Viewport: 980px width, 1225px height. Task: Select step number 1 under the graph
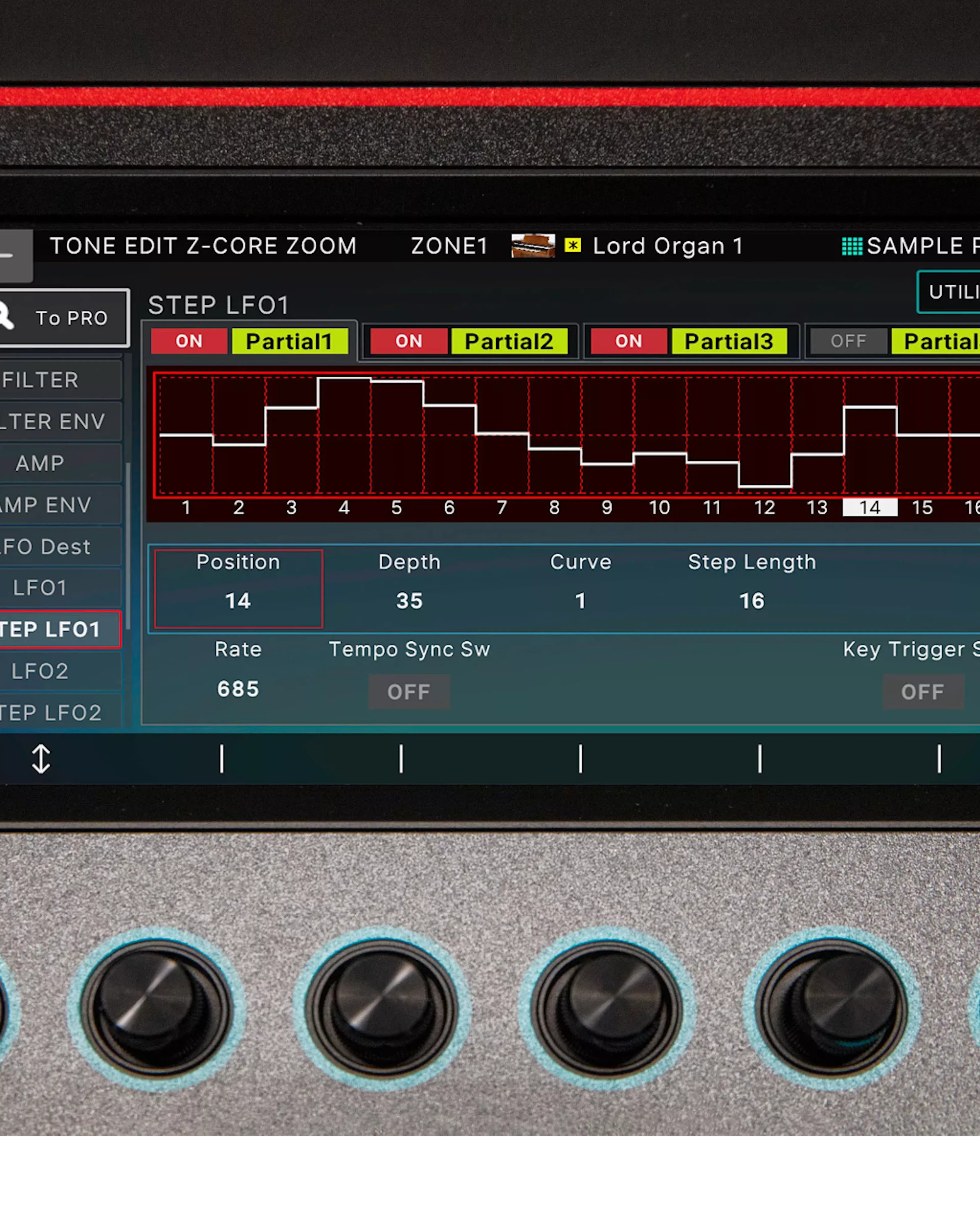point(186,507)
